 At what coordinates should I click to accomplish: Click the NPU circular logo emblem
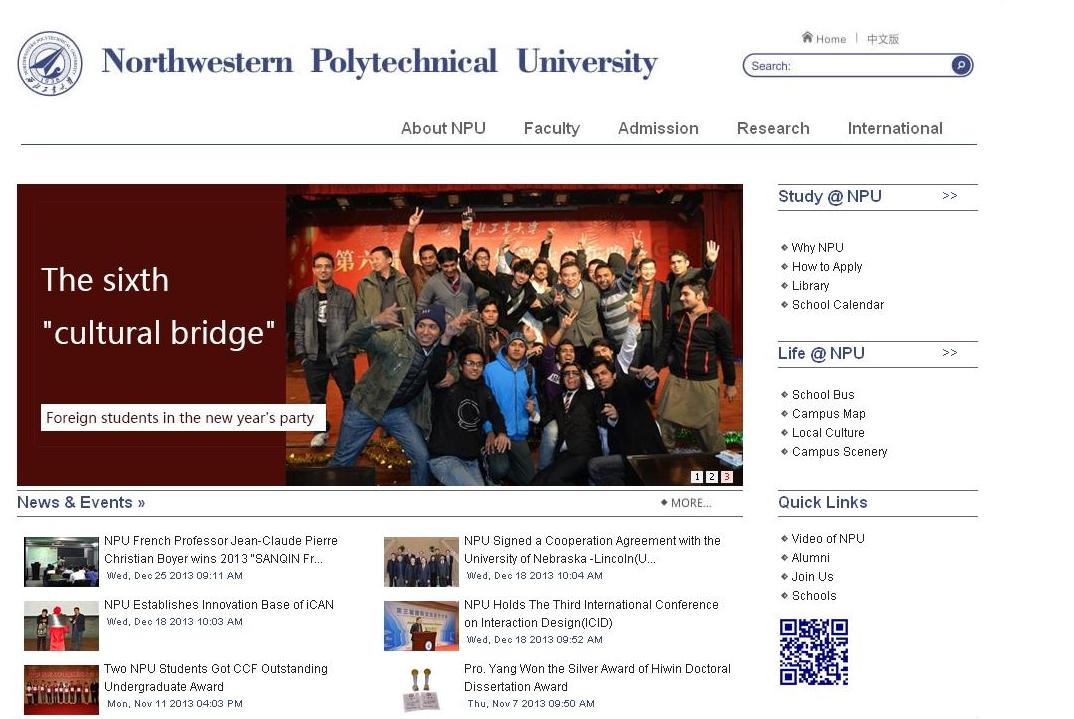click(x=50, y=63)
